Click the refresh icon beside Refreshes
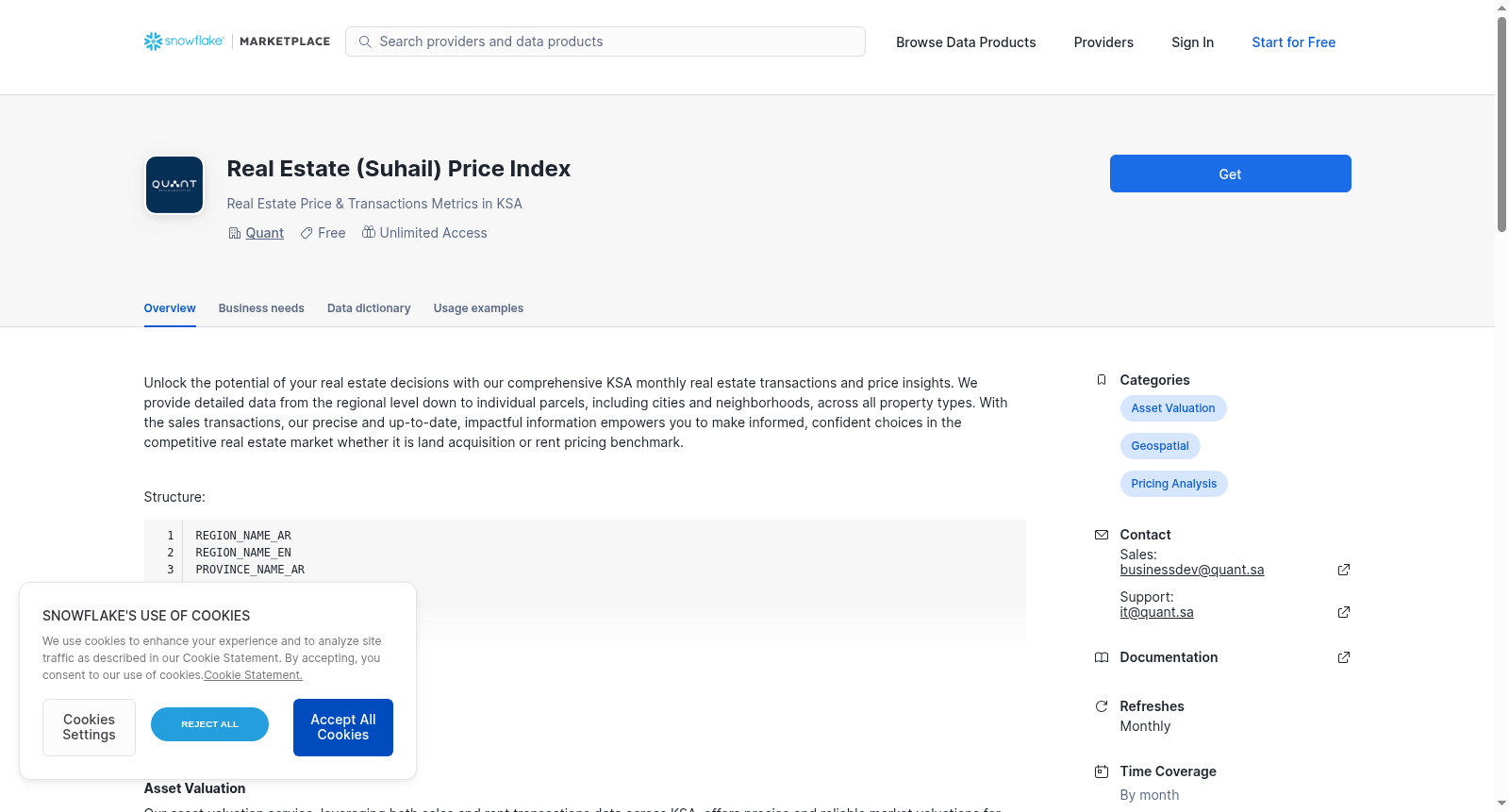The width and height of the screenshot is (1509, 812). point(1102,706)
